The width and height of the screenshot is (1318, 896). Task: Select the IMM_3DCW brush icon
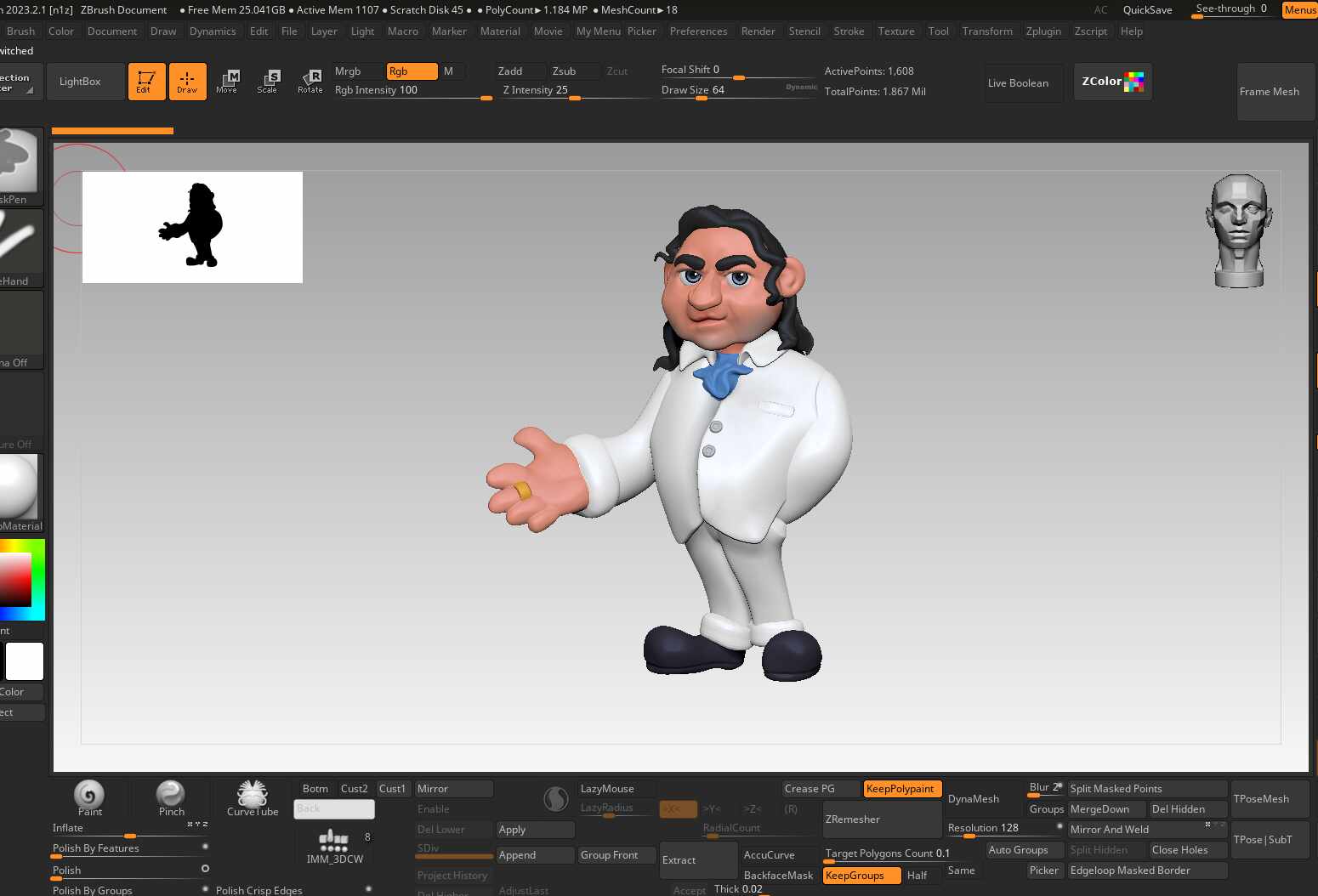point(334,845)
